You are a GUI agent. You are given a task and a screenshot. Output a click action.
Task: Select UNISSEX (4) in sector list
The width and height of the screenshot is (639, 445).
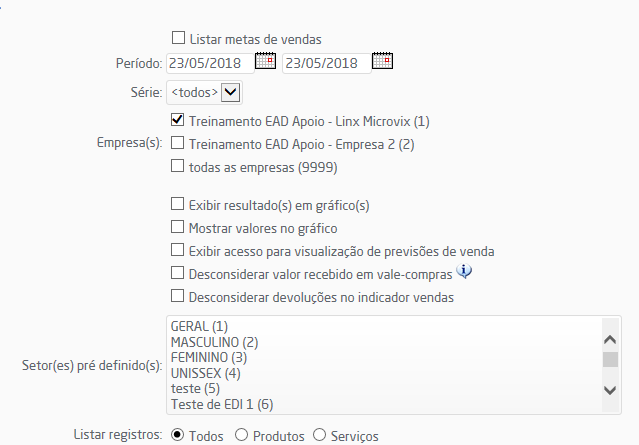205,373
